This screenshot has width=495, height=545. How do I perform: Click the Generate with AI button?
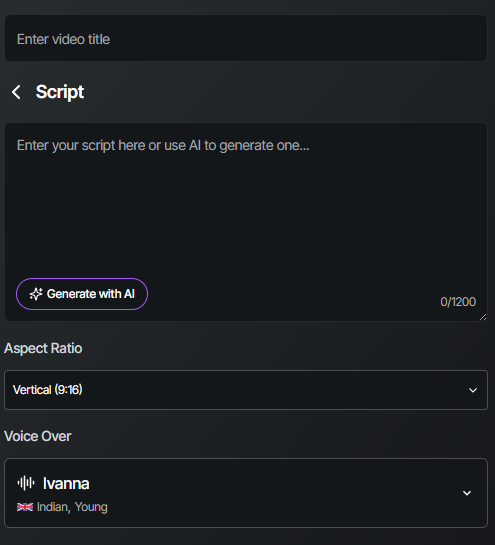[82, 294]
